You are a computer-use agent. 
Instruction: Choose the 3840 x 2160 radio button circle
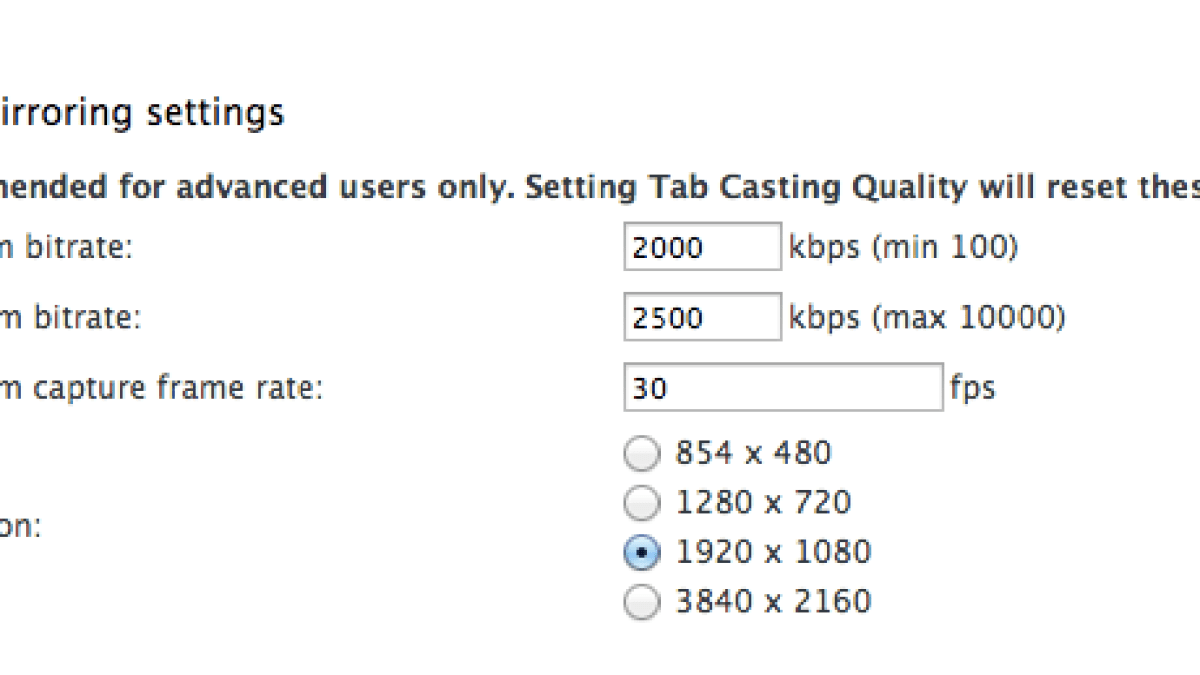pos(642,602)
